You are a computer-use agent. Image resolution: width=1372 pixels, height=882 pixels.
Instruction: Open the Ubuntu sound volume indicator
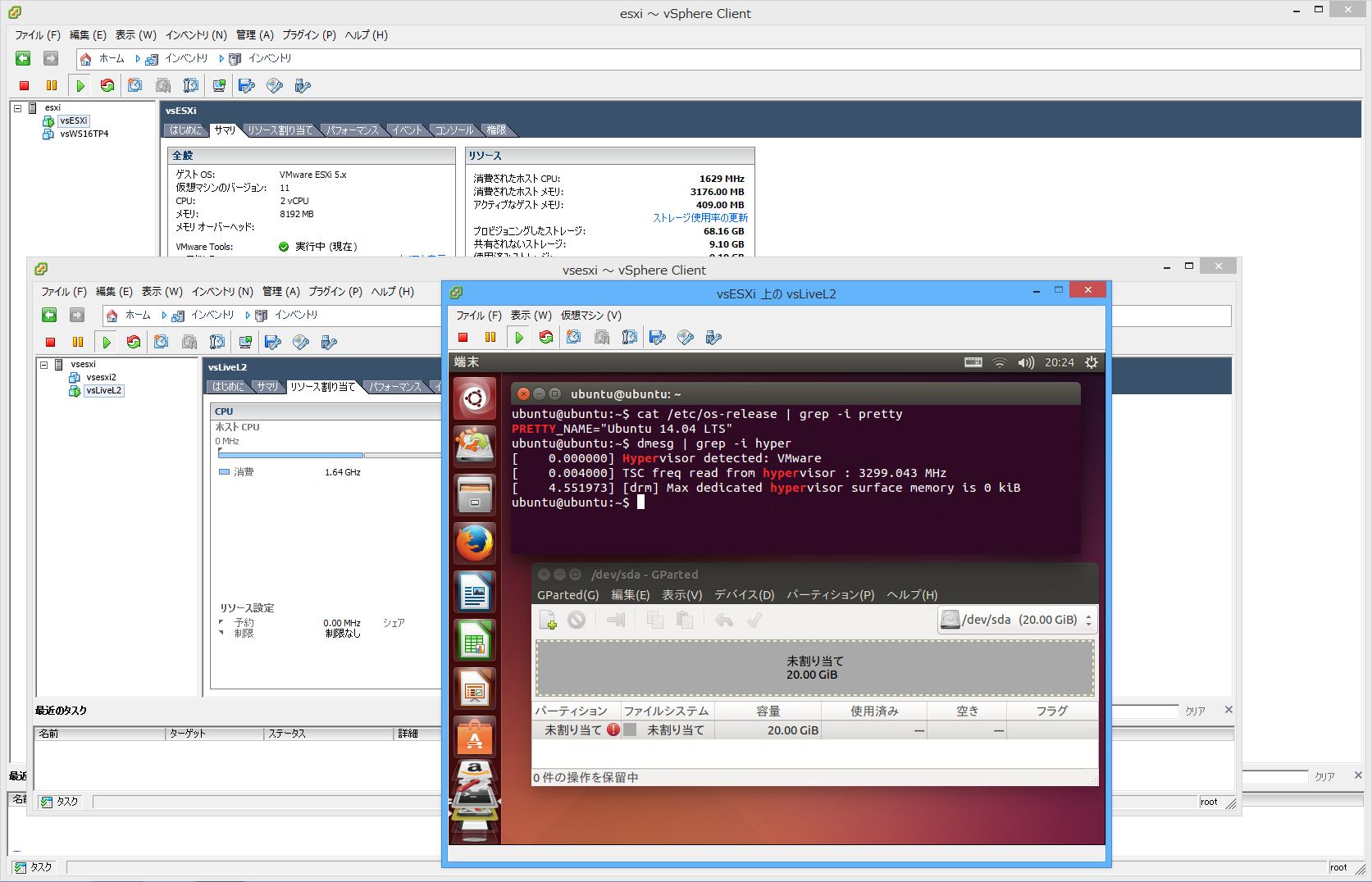[1026, 362]
